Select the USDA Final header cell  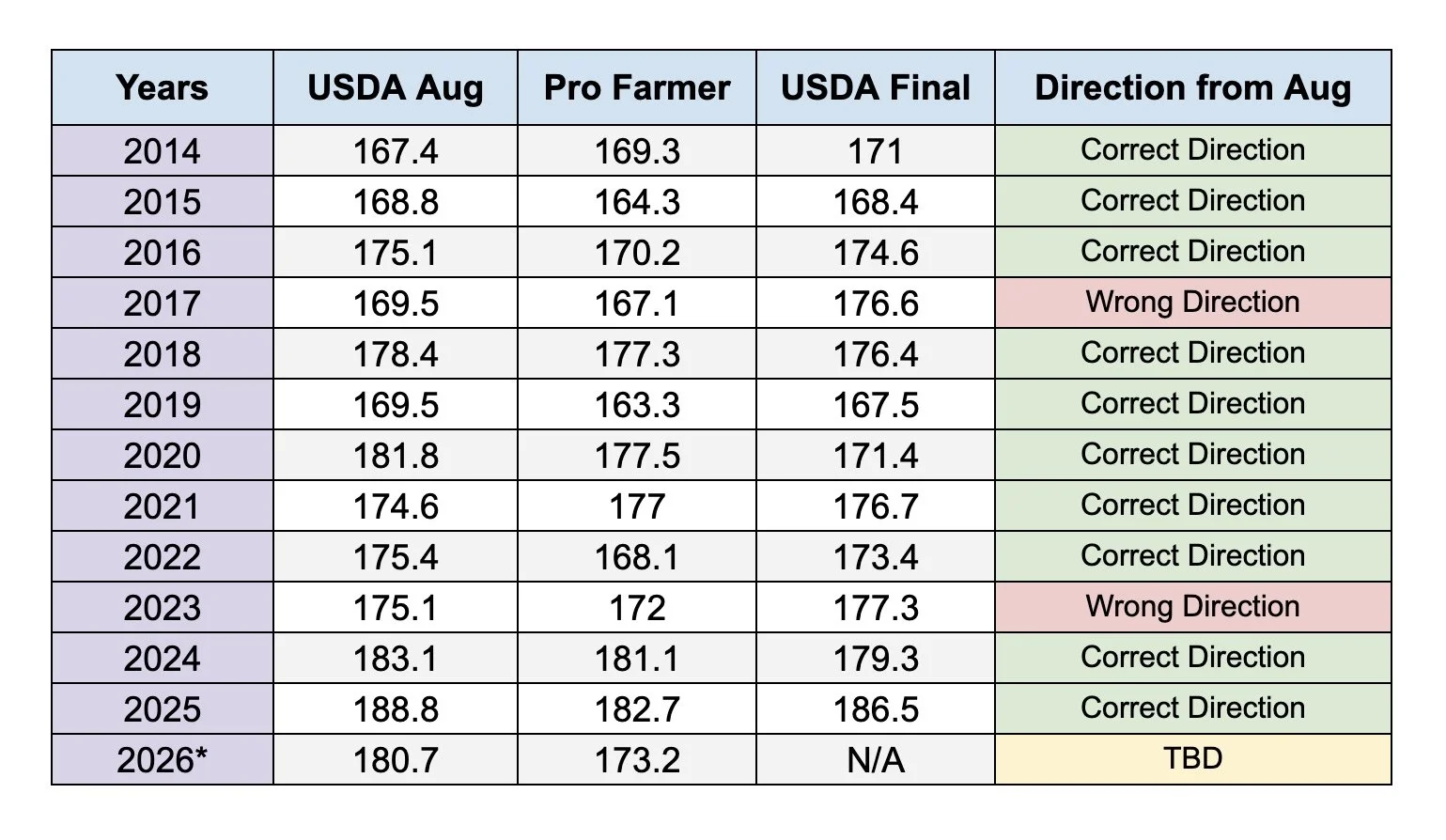(876, 87)
